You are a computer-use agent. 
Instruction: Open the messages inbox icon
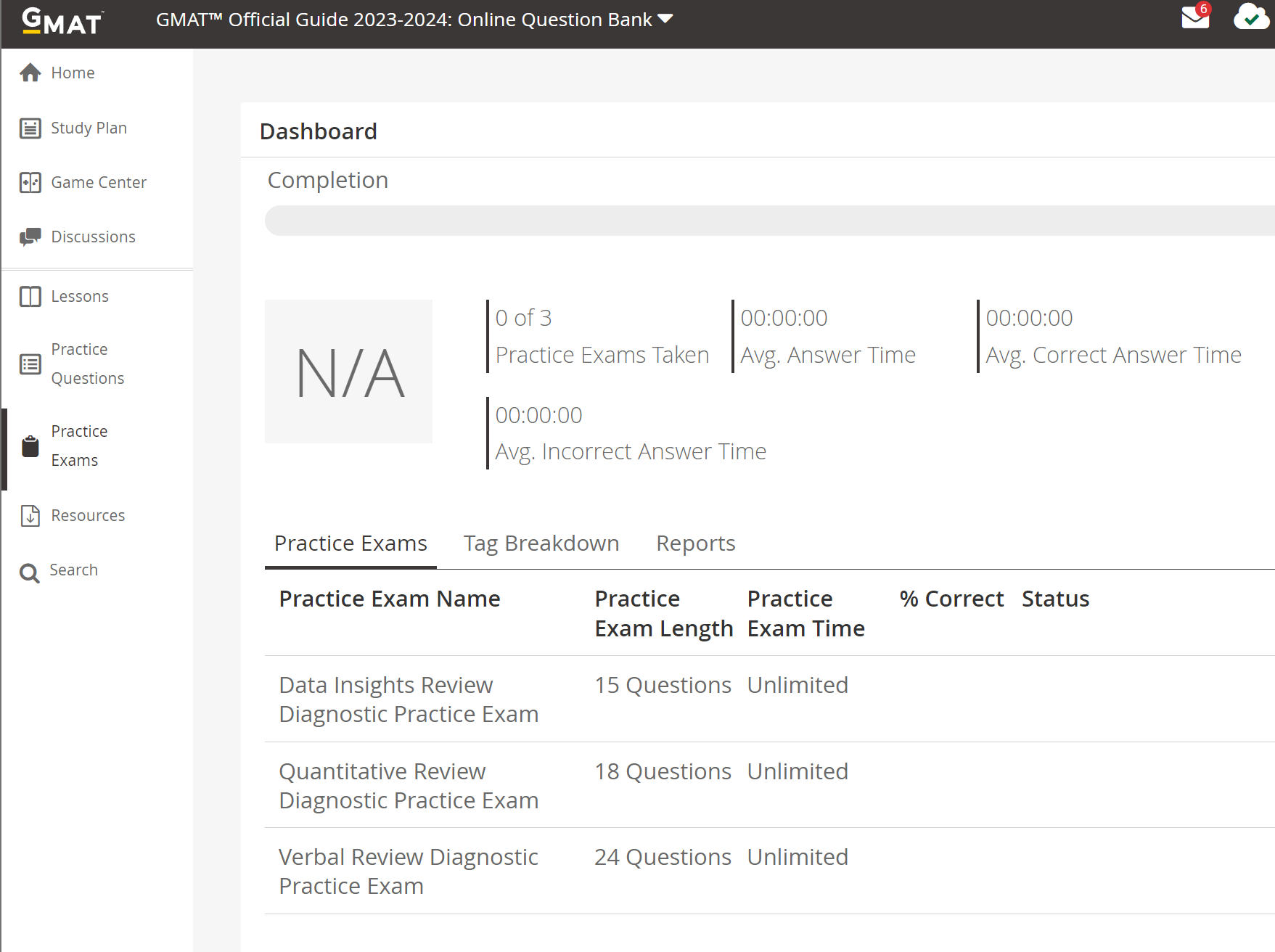[x=1194, y=19]
